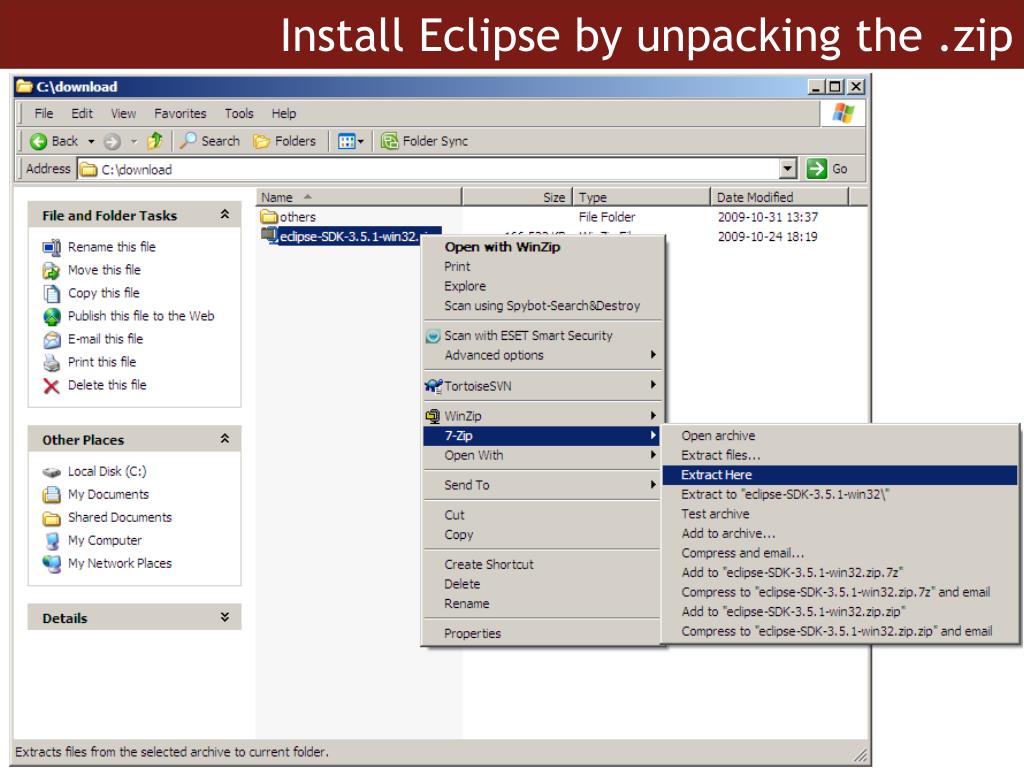1024x768 pixels.
Task: Click Extract Here in 7-Zip submenu
Action: (840, 475)
